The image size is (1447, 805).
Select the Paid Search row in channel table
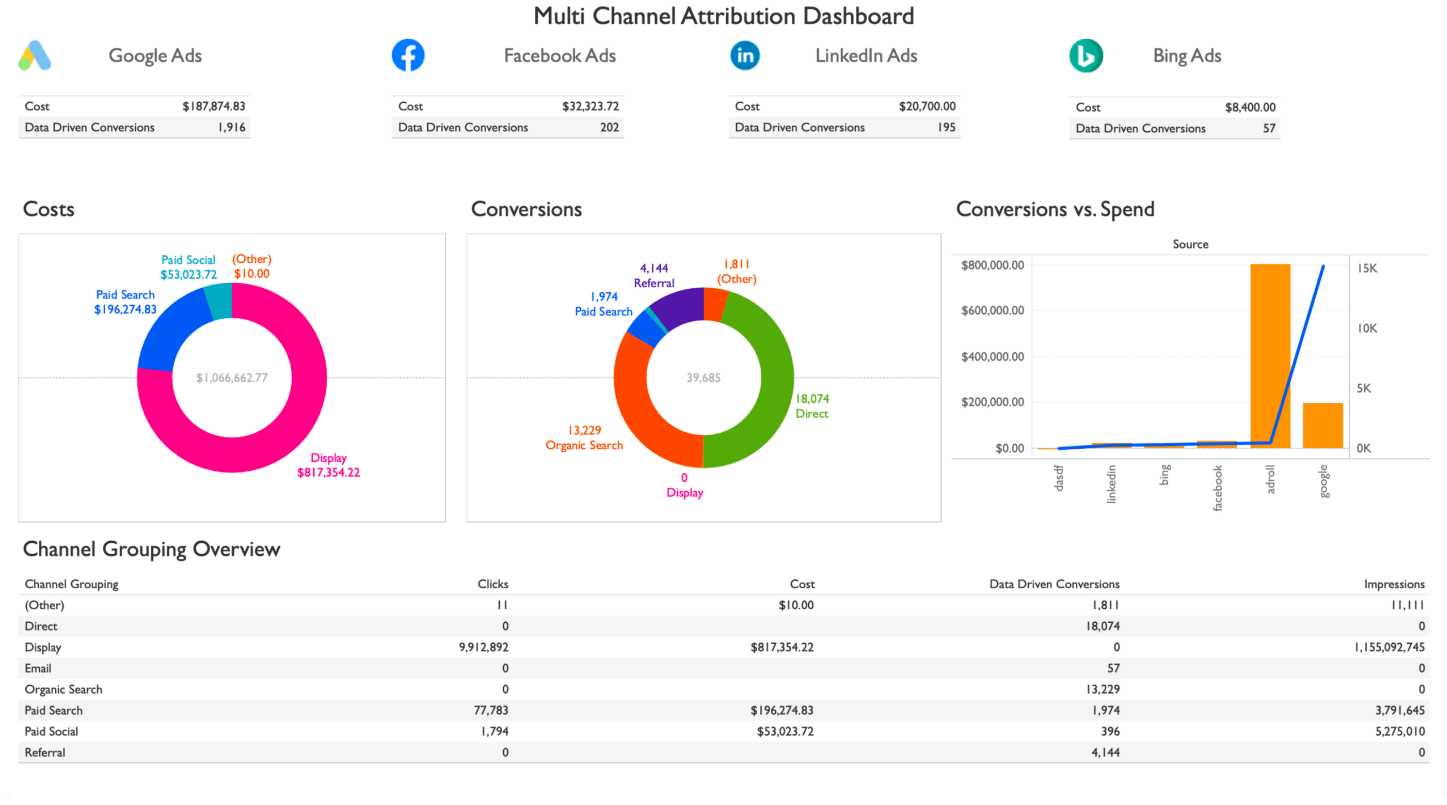coord(725,710)
